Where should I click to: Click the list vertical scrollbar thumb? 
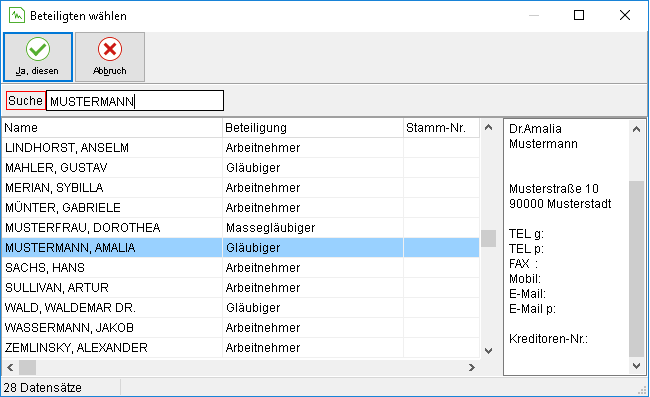click(489, 238)
